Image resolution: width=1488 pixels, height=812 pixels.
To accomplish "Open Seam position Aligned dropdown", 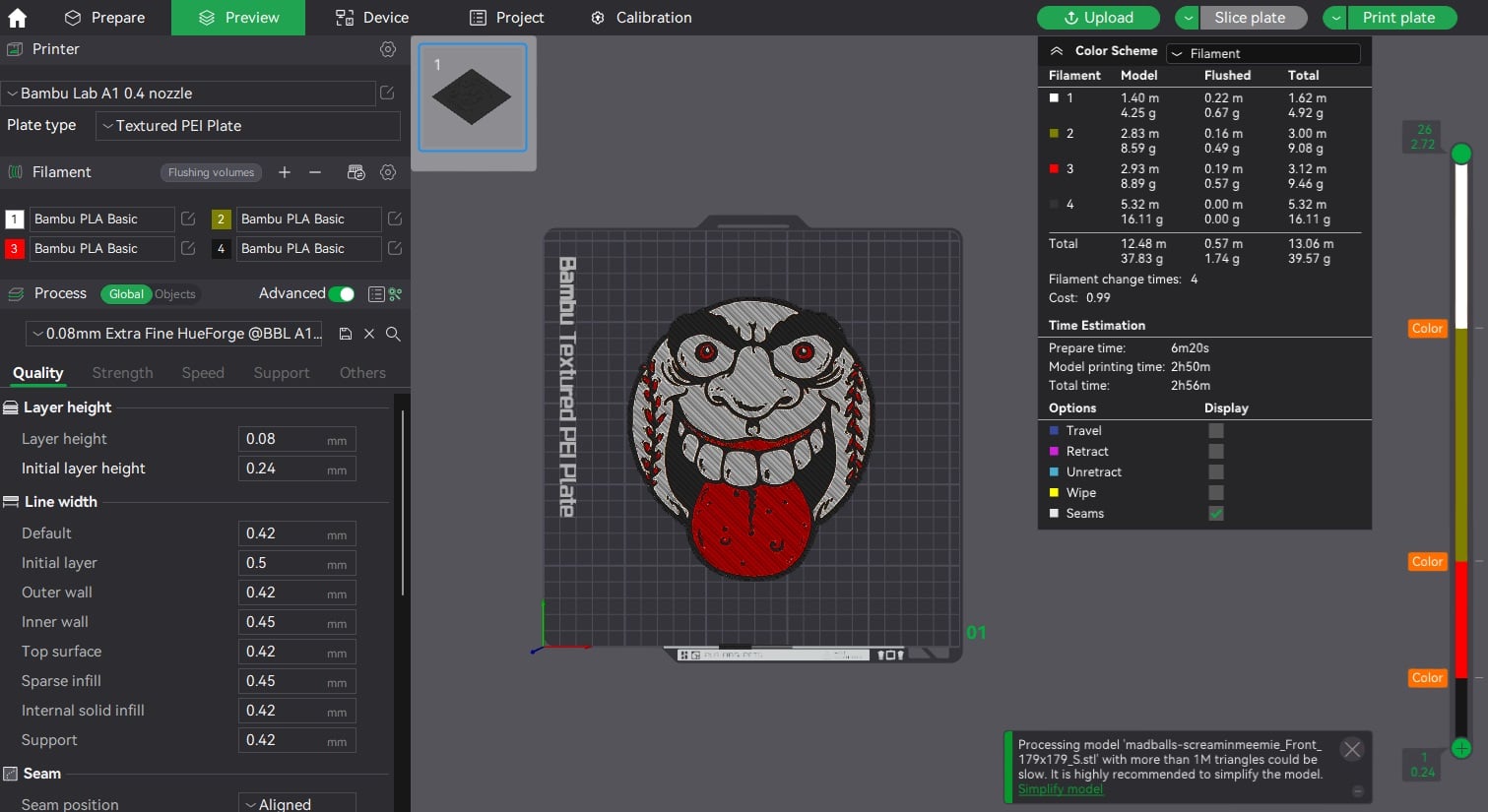I will tap(297, 804).
